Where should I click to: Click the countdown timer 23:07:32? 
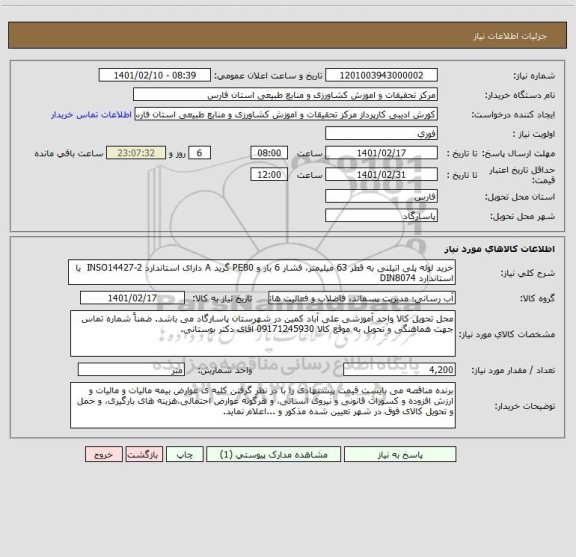coord(136,153)
